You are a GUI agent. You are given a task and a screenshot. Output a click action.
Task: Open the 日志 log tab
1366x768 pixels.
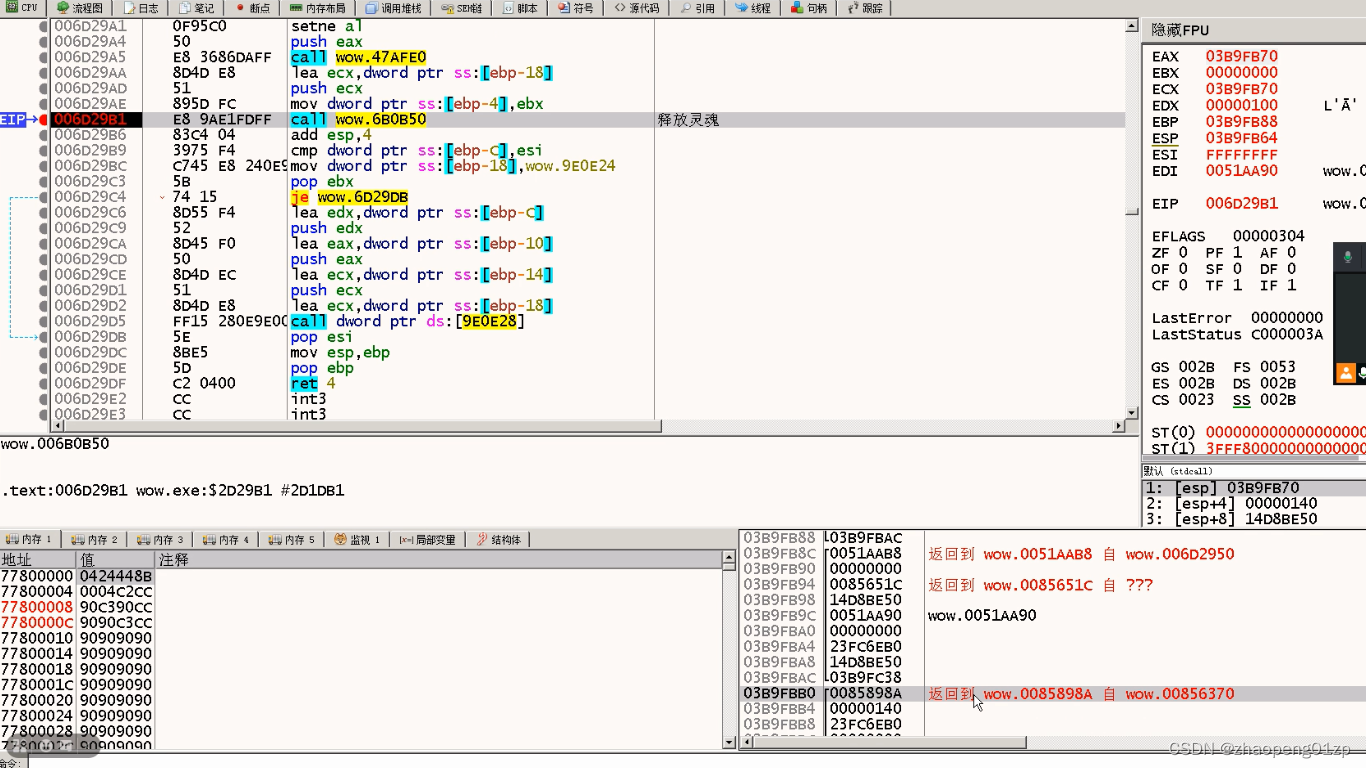[x=141, y=8]
